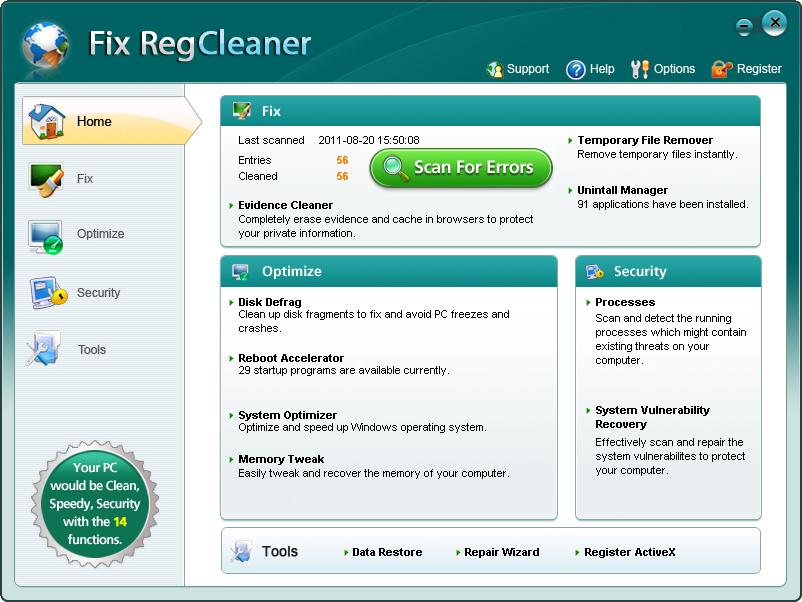Select the Fix sidebar icon
Image resolution: width=802 pixels, height=602 pixels.
[x=45, y=178]
